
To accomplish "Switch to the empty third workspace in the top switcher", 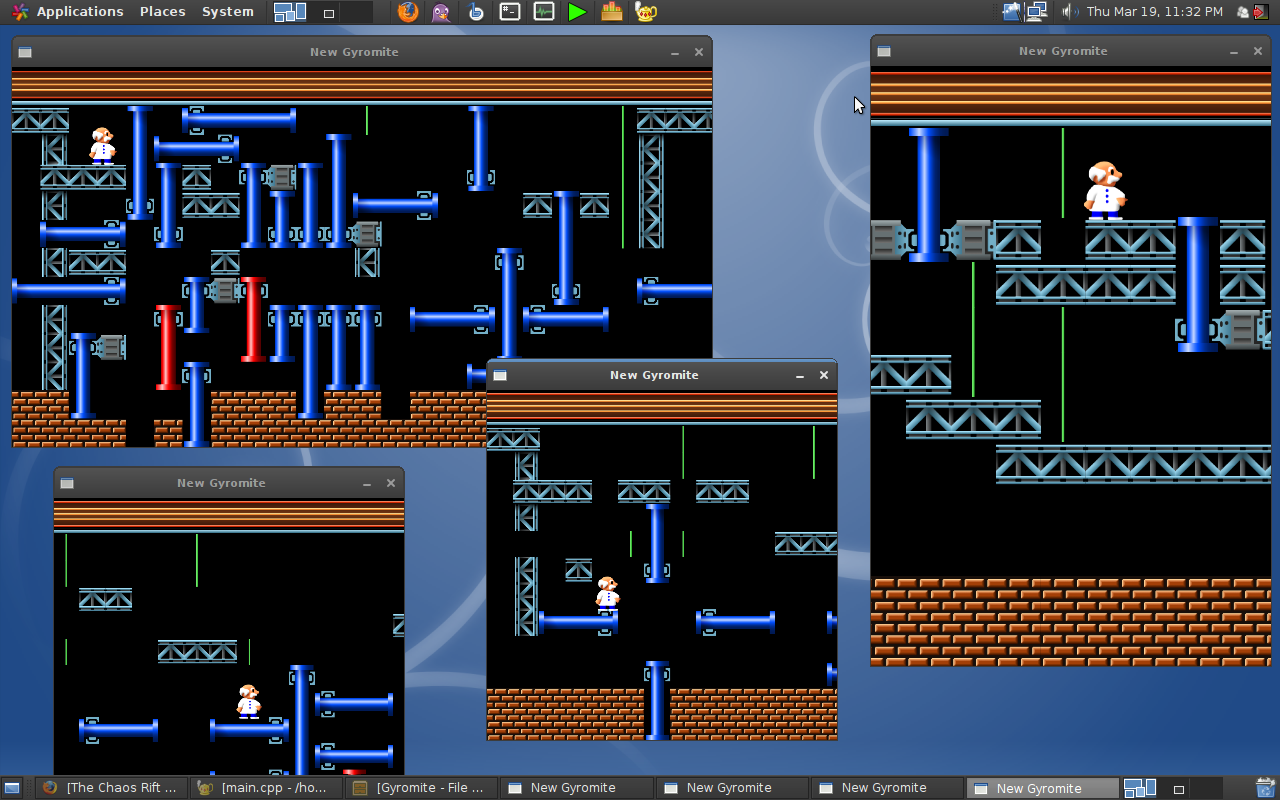I will (x=356, y=12).
